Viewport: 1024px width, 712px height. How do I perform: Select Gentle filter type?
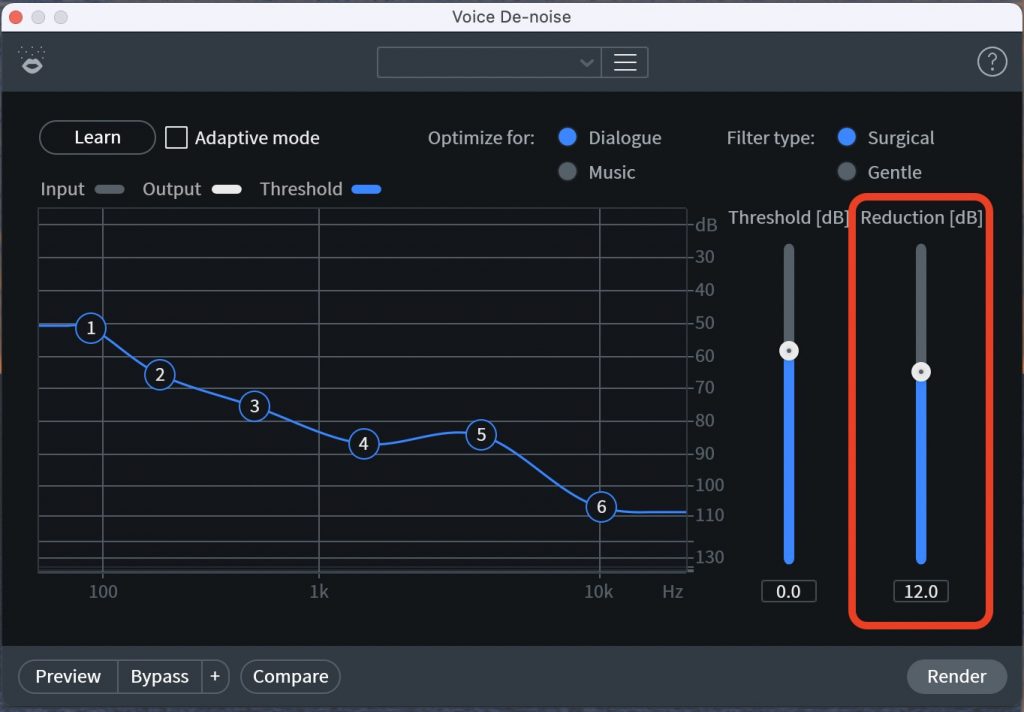(849, 172)
